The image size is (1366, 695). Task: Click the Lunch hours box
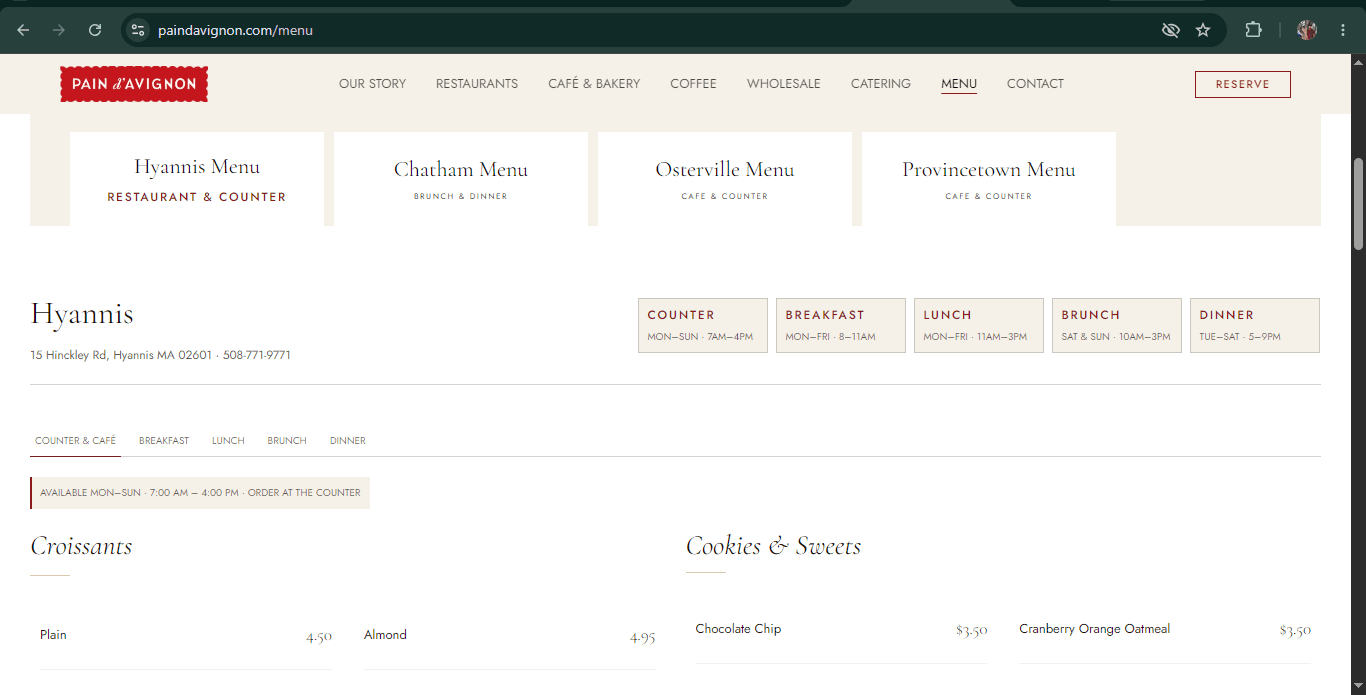tap(979, 325)
